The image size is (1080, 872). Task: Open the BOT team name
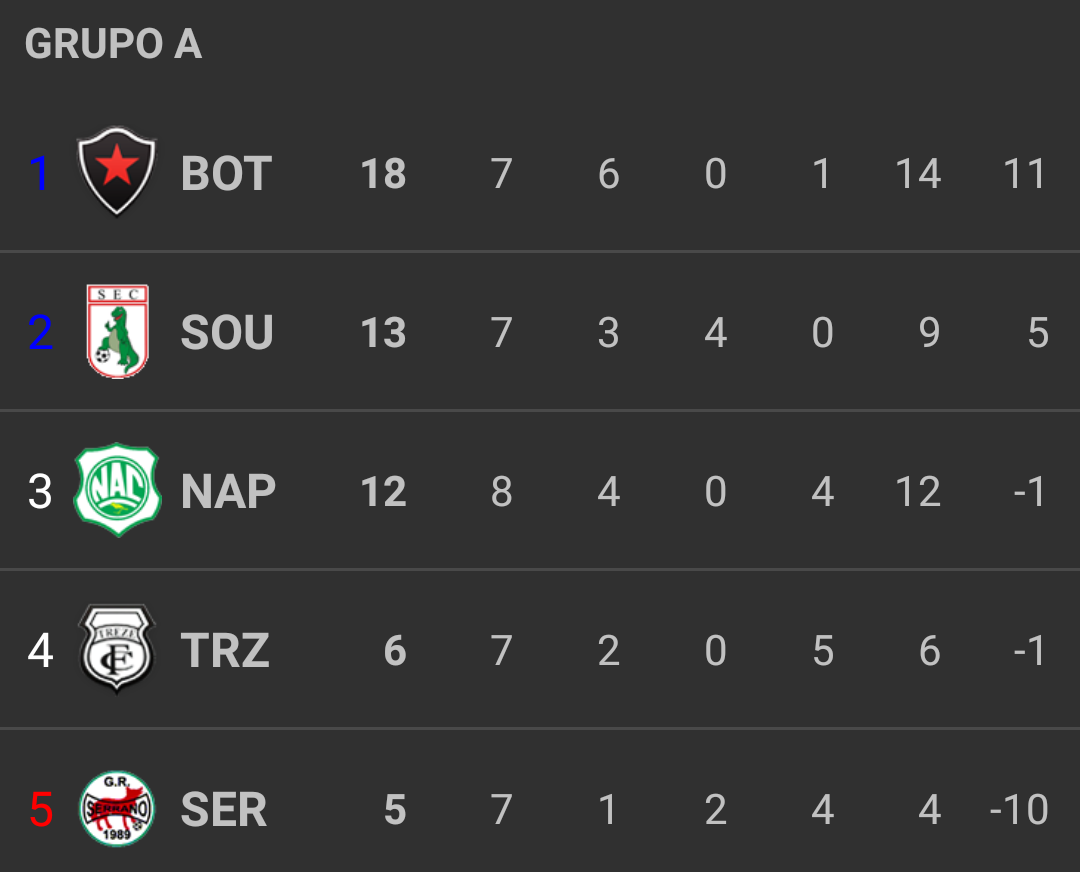(226, 173)
